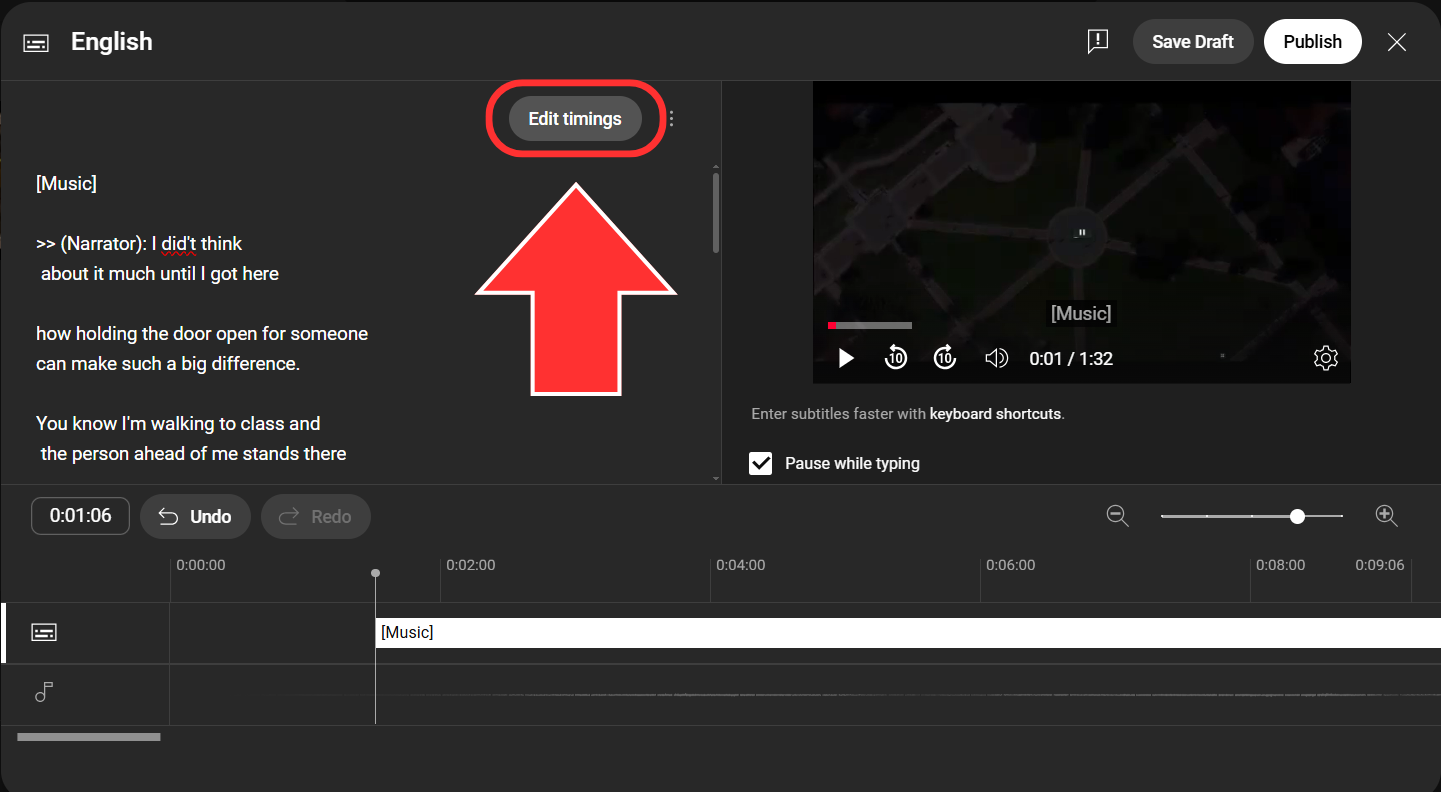The image size is (1441, 792).
Task: Open the three-dot options menu
Action: click(x=671, y=119)
